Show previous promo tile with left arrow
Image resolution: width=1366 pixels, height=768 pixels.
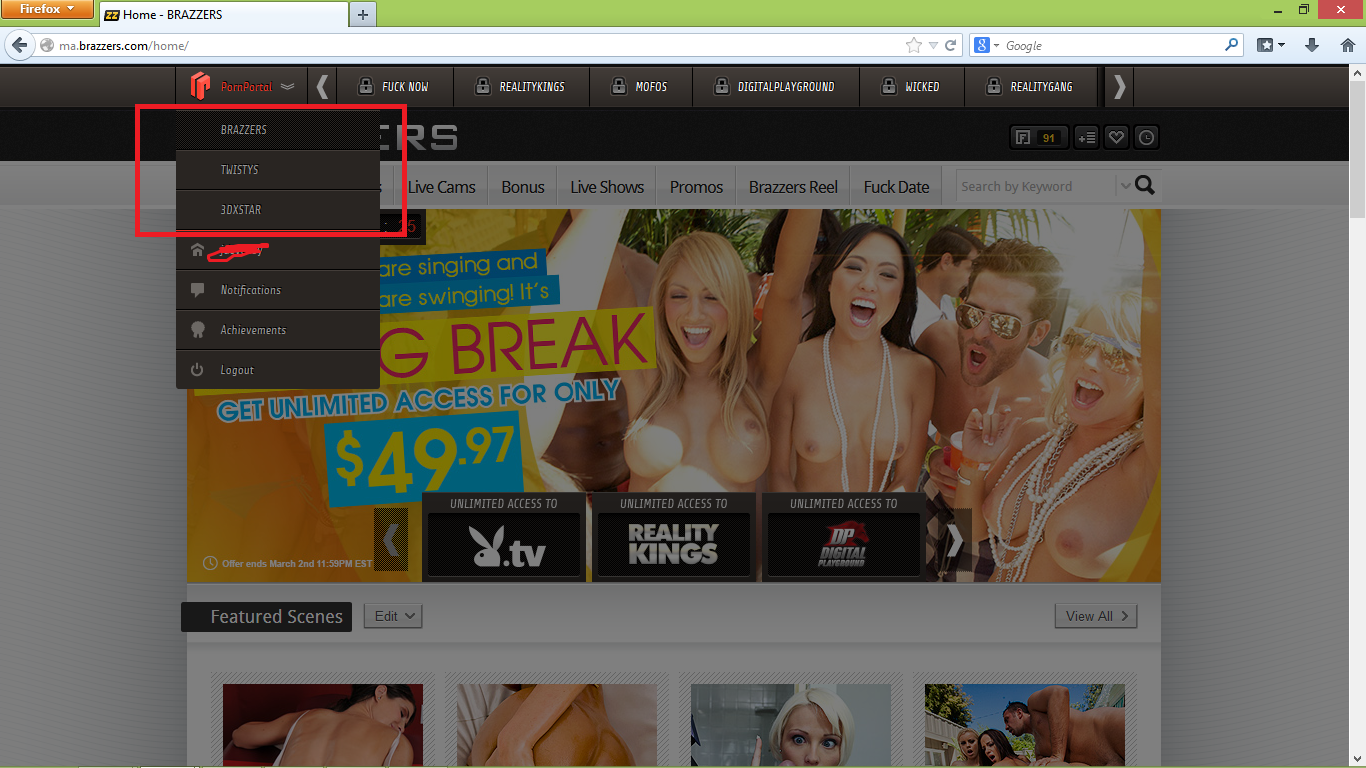pyautogui.click(x=391, y=541)
